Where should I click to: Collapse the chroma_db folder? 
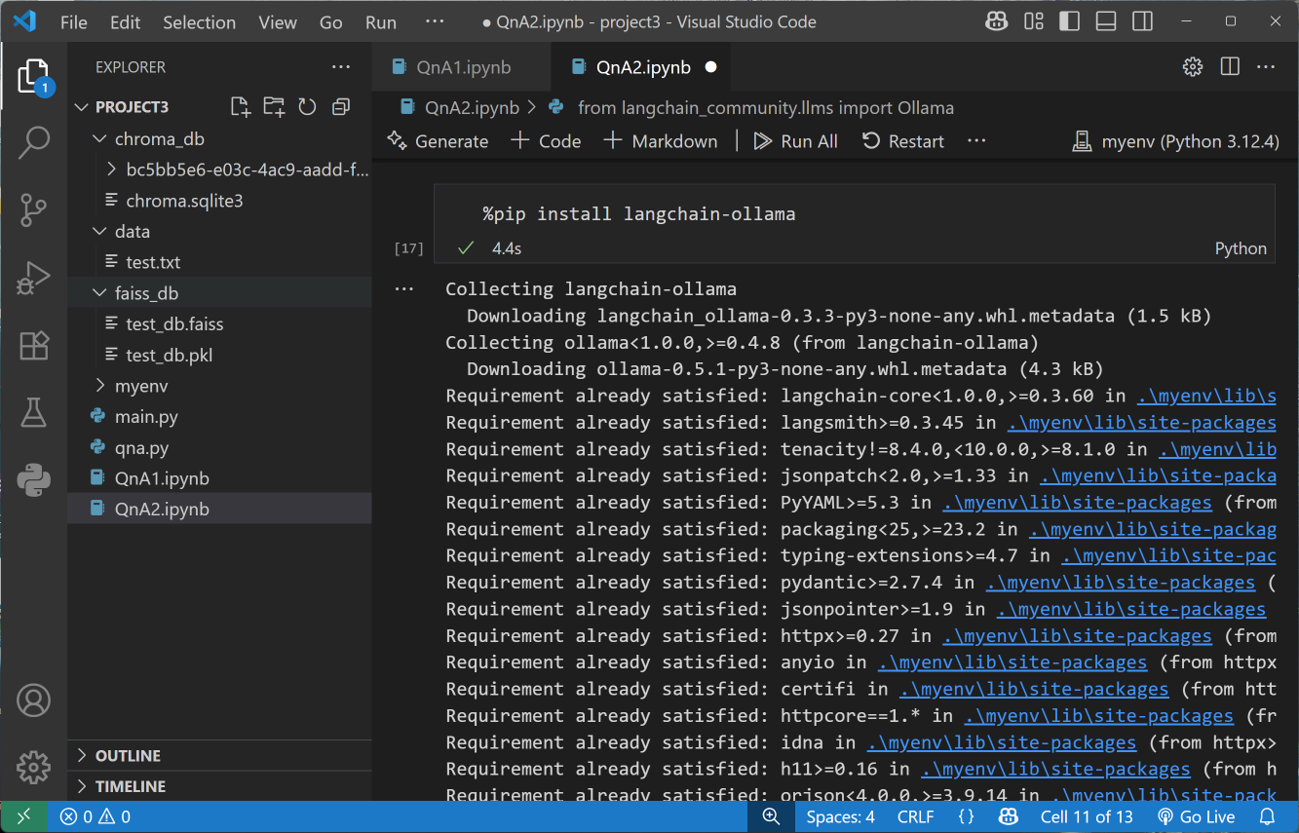(x=99, y=139)
